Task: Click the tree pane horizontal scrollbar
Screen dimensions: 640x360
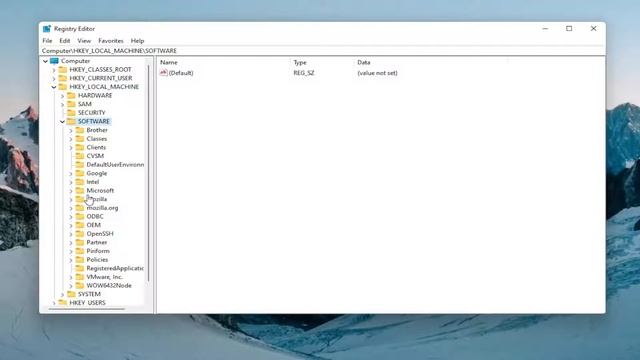Action: (x=87, y=309)
